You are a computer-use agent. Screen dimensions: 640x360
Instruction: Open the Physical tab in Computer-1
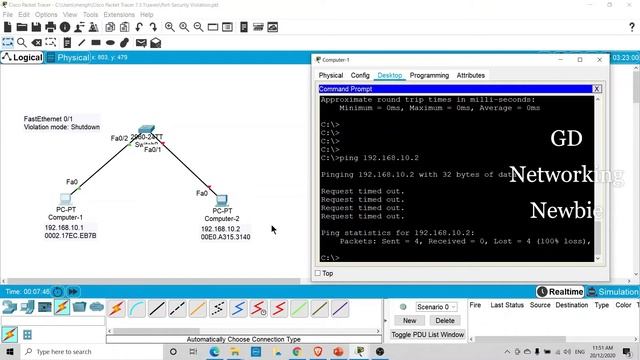(x=331, y=76)
